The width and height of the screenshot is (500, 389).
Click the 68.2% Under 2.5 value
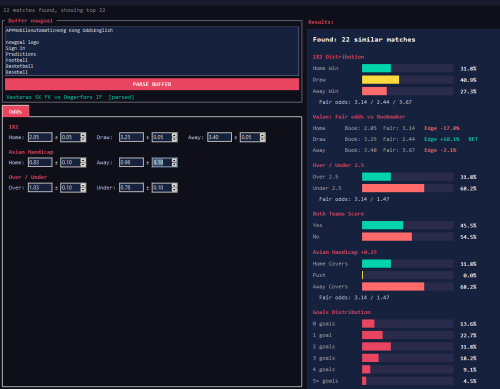point(468,189)
